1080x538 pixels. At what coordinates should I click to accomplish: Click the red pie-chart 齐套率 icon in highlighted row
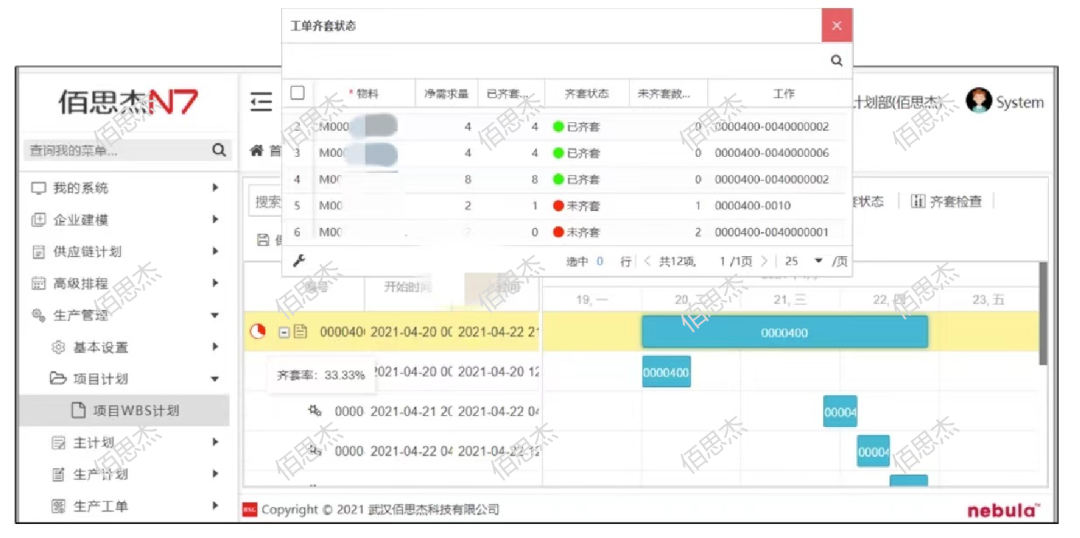[257, 331]
